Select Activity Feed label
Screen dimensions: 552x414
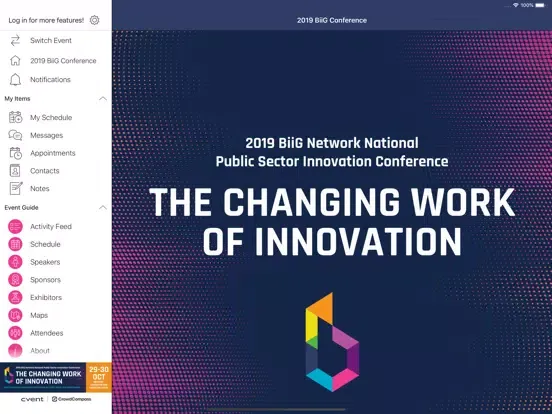click(x=51, y=226)
